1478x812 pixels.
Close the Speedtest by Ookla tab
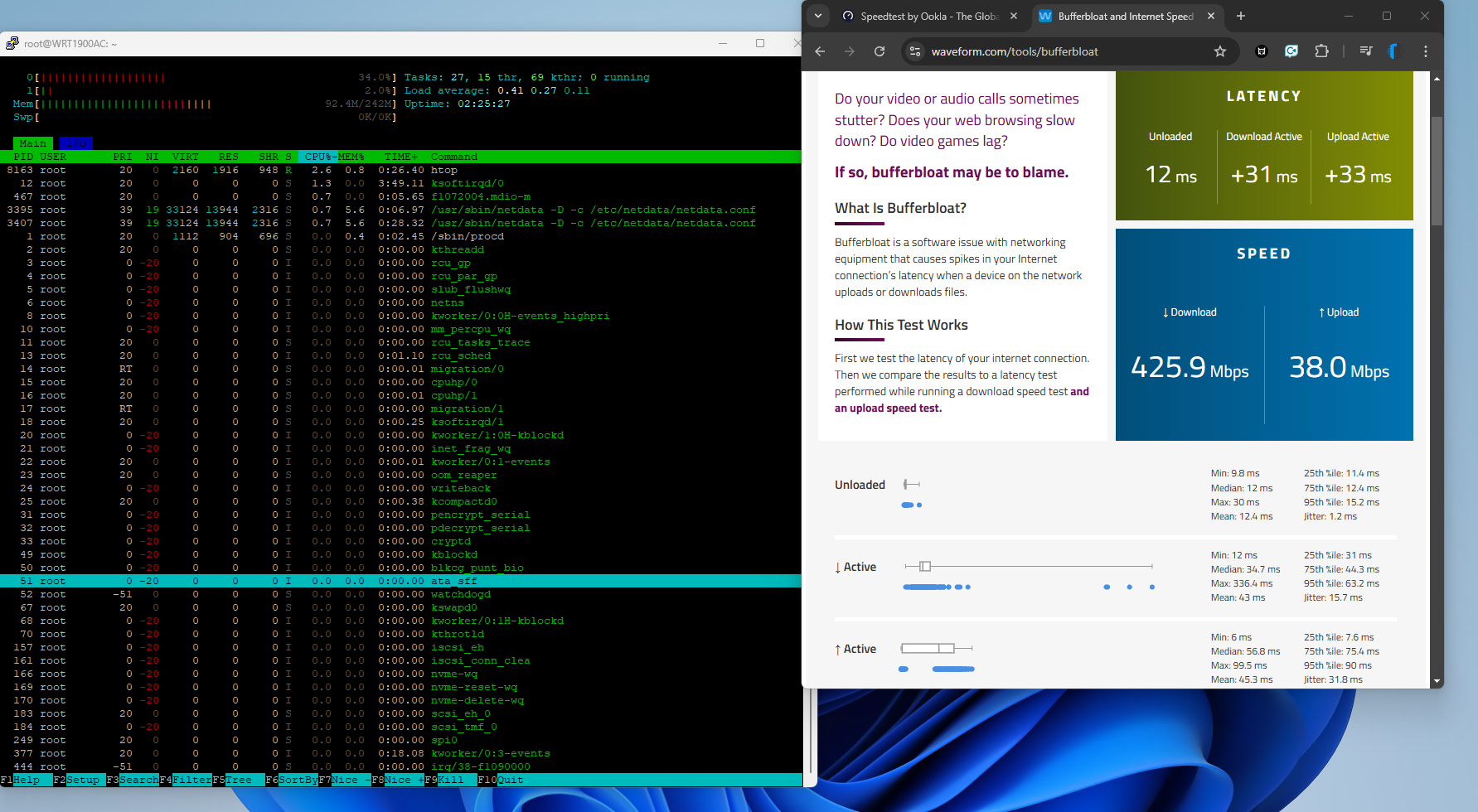tap(1014, 16)
